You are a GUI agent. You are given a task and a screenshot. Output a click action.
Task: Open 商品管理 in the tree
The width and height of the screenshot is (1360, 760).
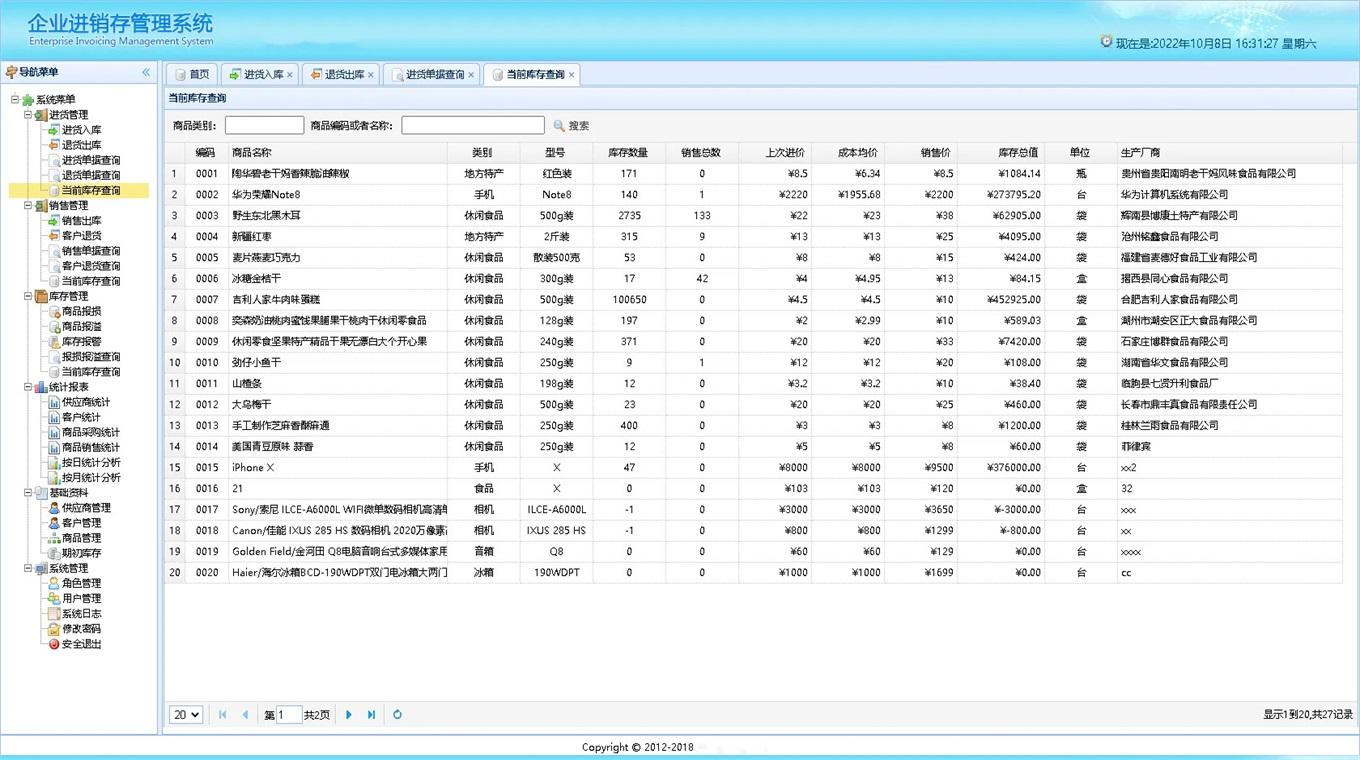coord(81,538)
